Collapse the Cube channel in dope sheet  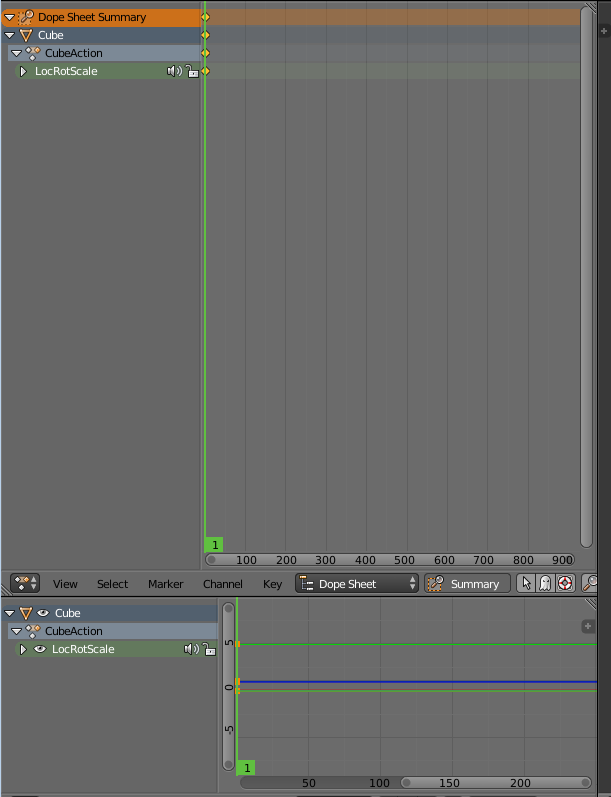pyautogui.click(x=9, y=36)
